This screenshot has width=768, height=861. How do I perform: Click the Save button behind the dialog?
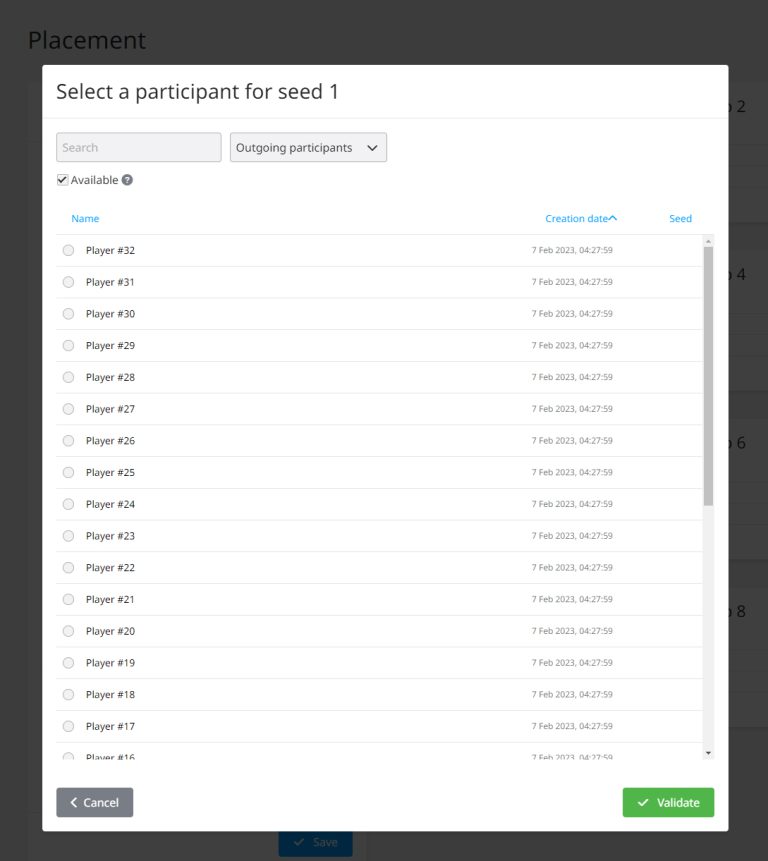316,842
